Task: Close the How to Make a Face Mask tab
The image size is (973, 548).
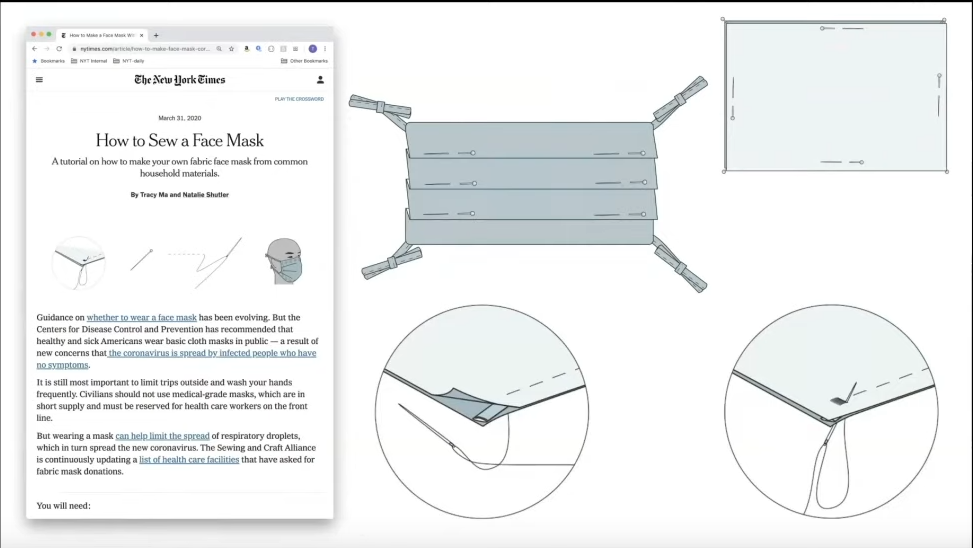Action: pyautogui.click(x=141, y=35)
